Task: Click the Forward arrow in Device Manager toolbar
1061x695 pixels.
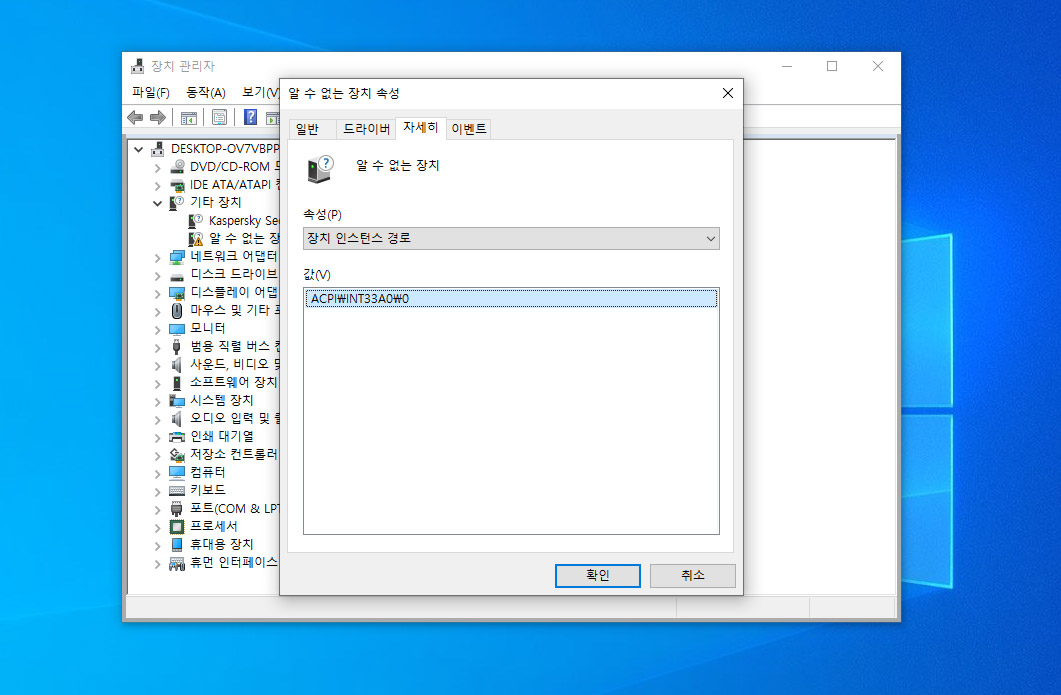Action: pos(157,118)
